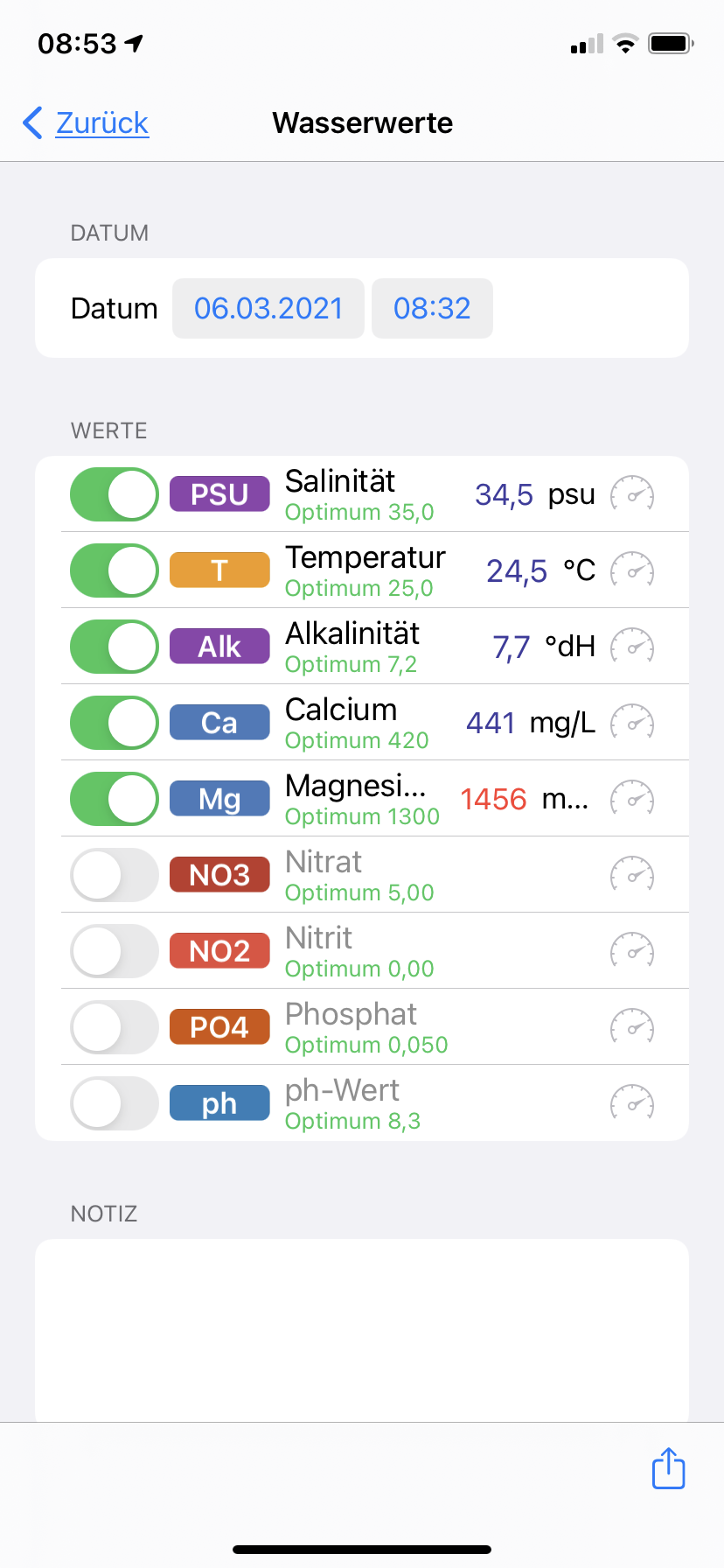Tap the purple PSU badge
724x1568 pixels.
click(x=219, y=494)
